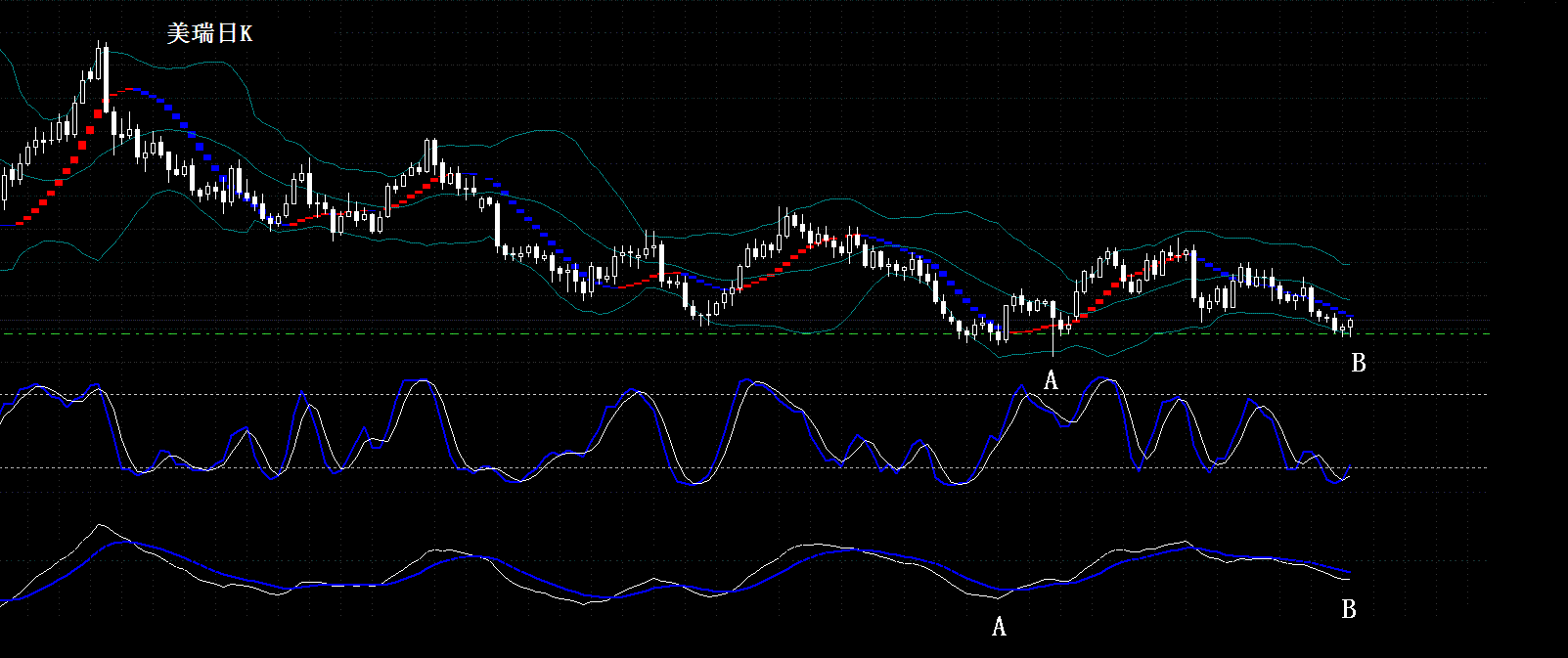Screen dimensions: 1568x658
Task: Select the long-wick candlestick above marker A
Action: pos(1053,328)
